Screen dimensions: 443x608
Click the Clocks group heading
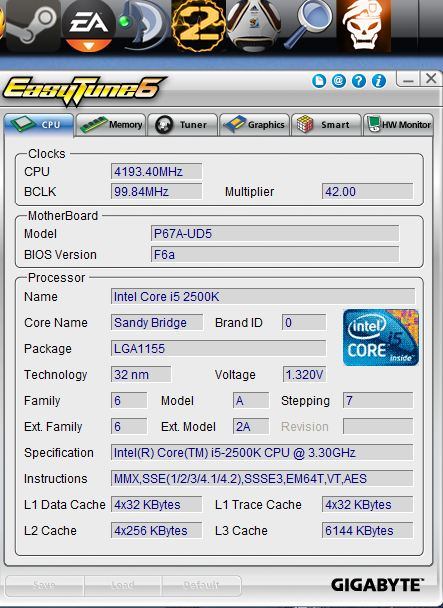point(47,154)
